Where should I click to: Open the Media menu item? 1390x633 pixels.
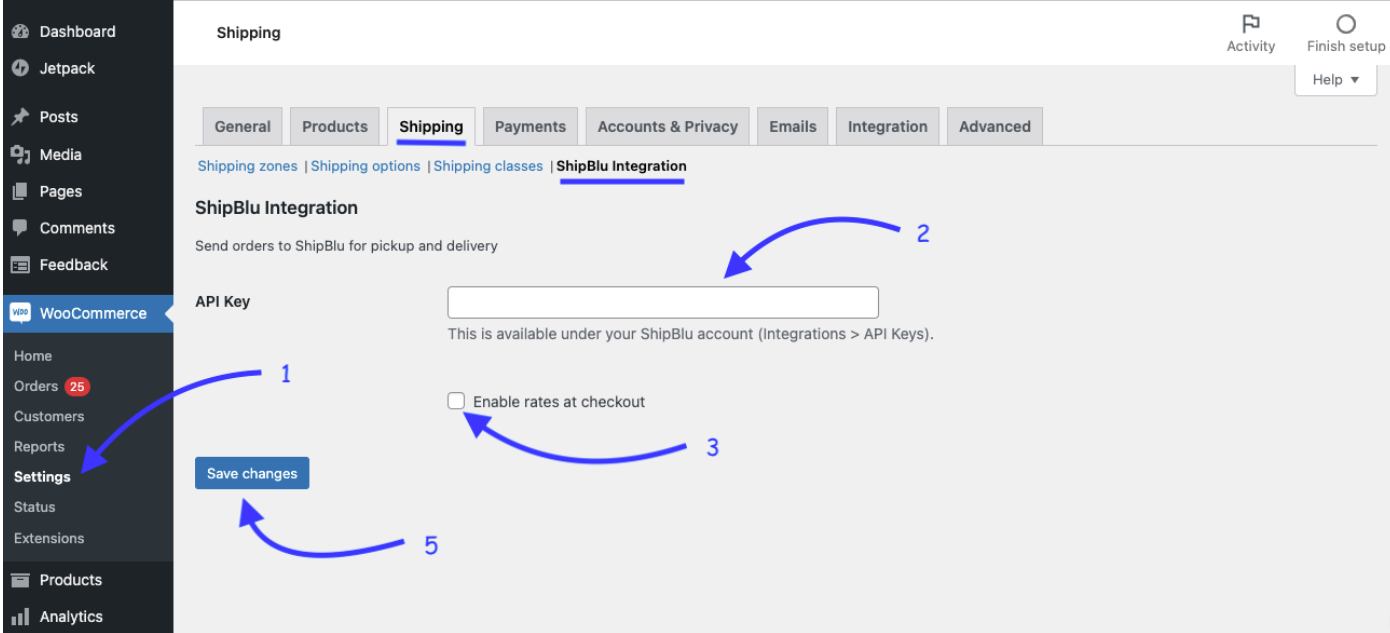pos(86,154)
